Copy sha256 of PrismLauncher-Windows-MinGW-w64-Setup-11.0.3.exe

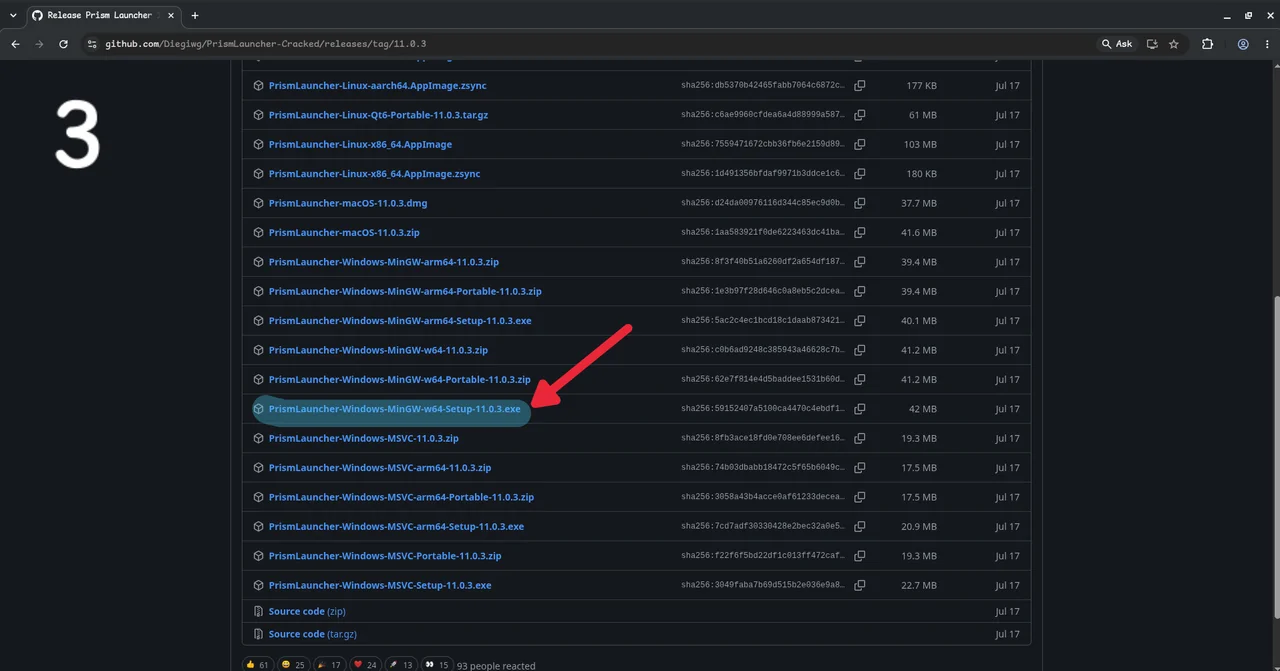point(860,409)
